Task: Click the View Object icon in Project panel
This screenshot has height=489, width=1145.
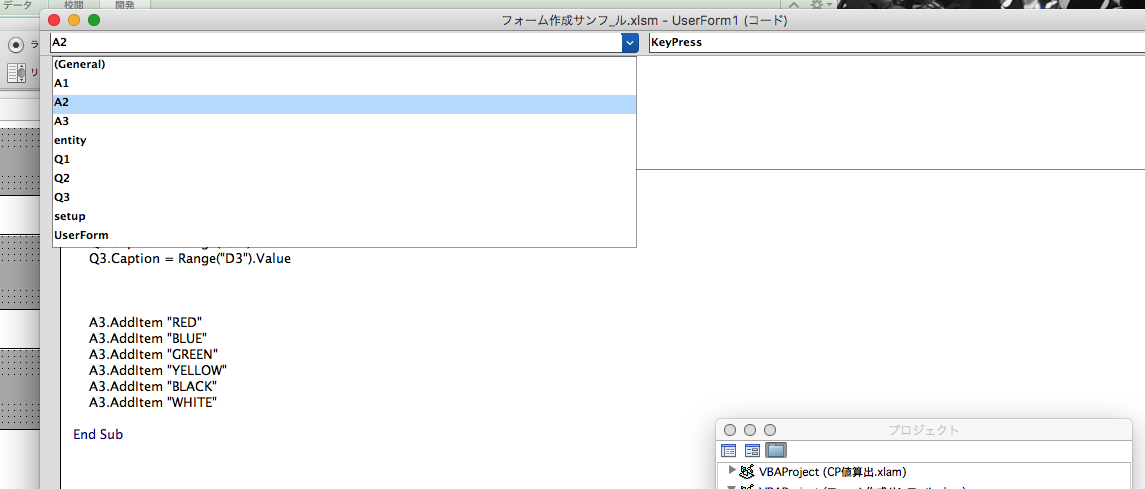Action: pos(752,451)
